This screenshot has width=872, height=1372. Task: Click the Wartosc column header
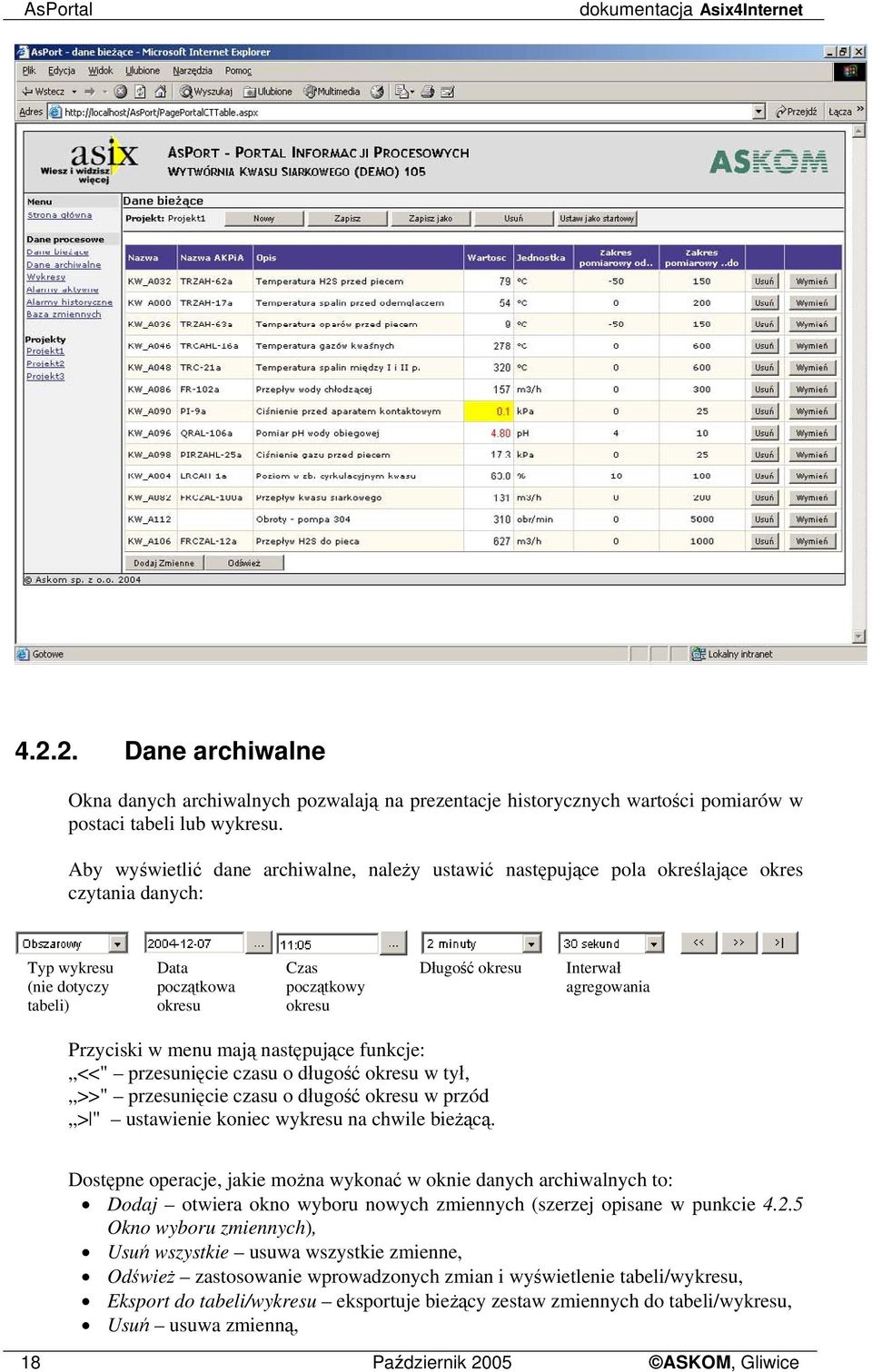(488, 258)
